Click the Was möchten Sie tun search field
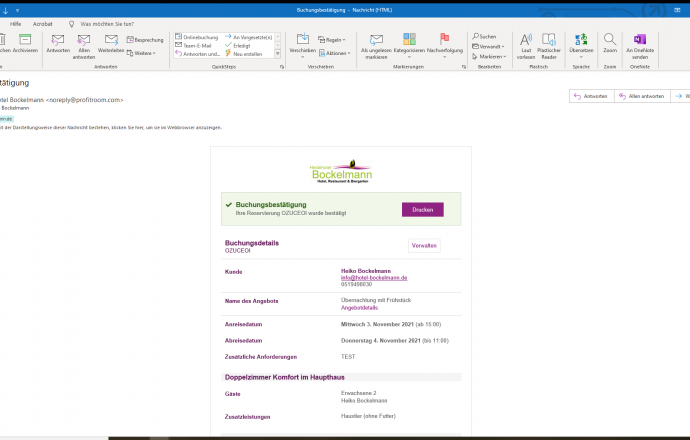Screen dimensions: 690x440 107,24
